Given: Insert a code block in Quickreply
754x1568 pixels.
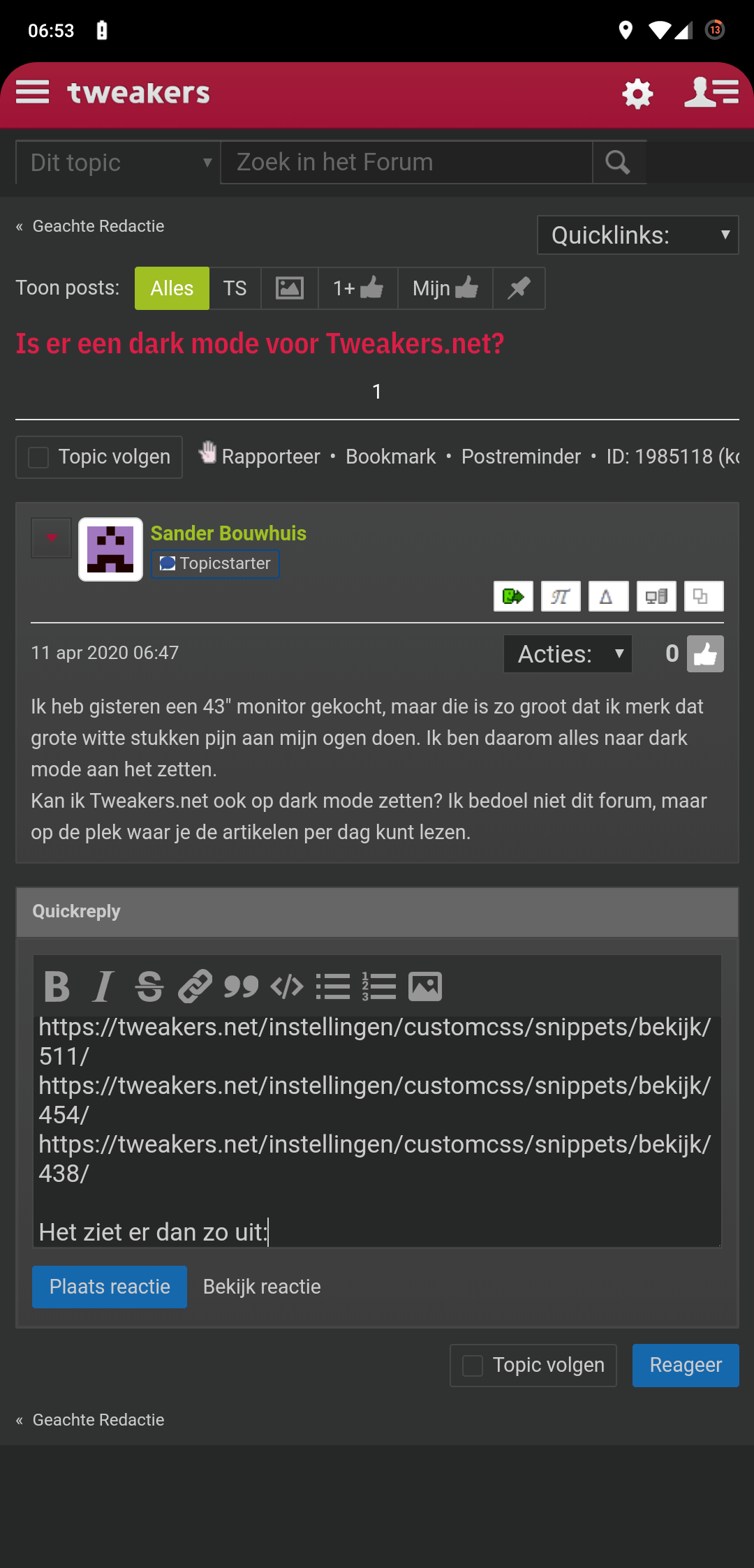Looking at the screenshot, I should click(x=287, y=986).
